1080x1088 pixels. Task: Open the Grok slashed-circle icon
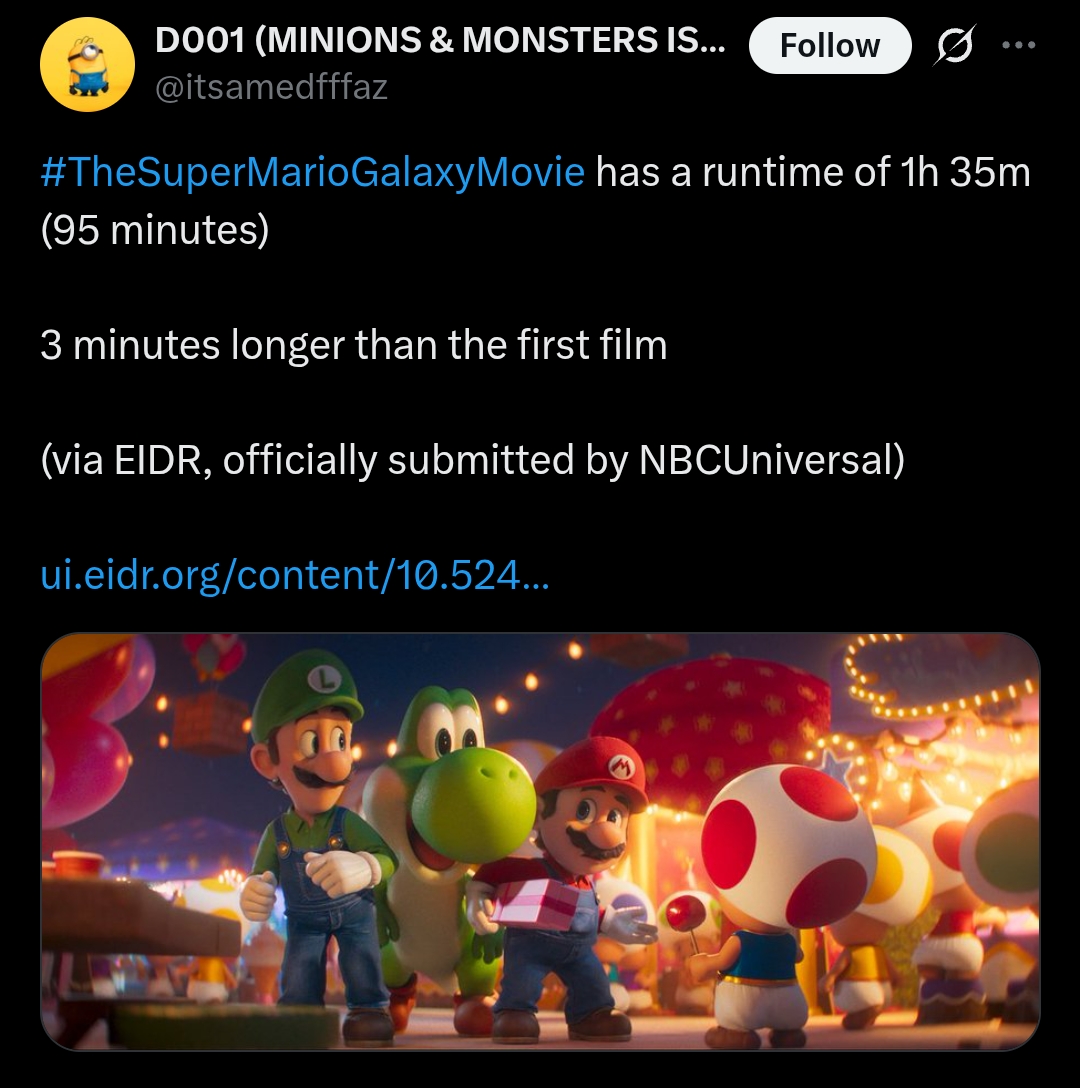(953, 46)
